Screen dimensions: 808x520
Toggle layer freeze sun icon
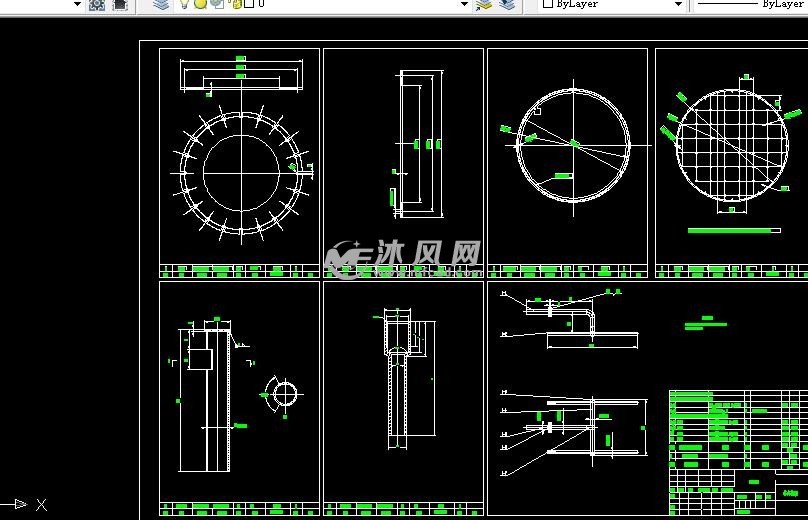click(x=200, y=4)
